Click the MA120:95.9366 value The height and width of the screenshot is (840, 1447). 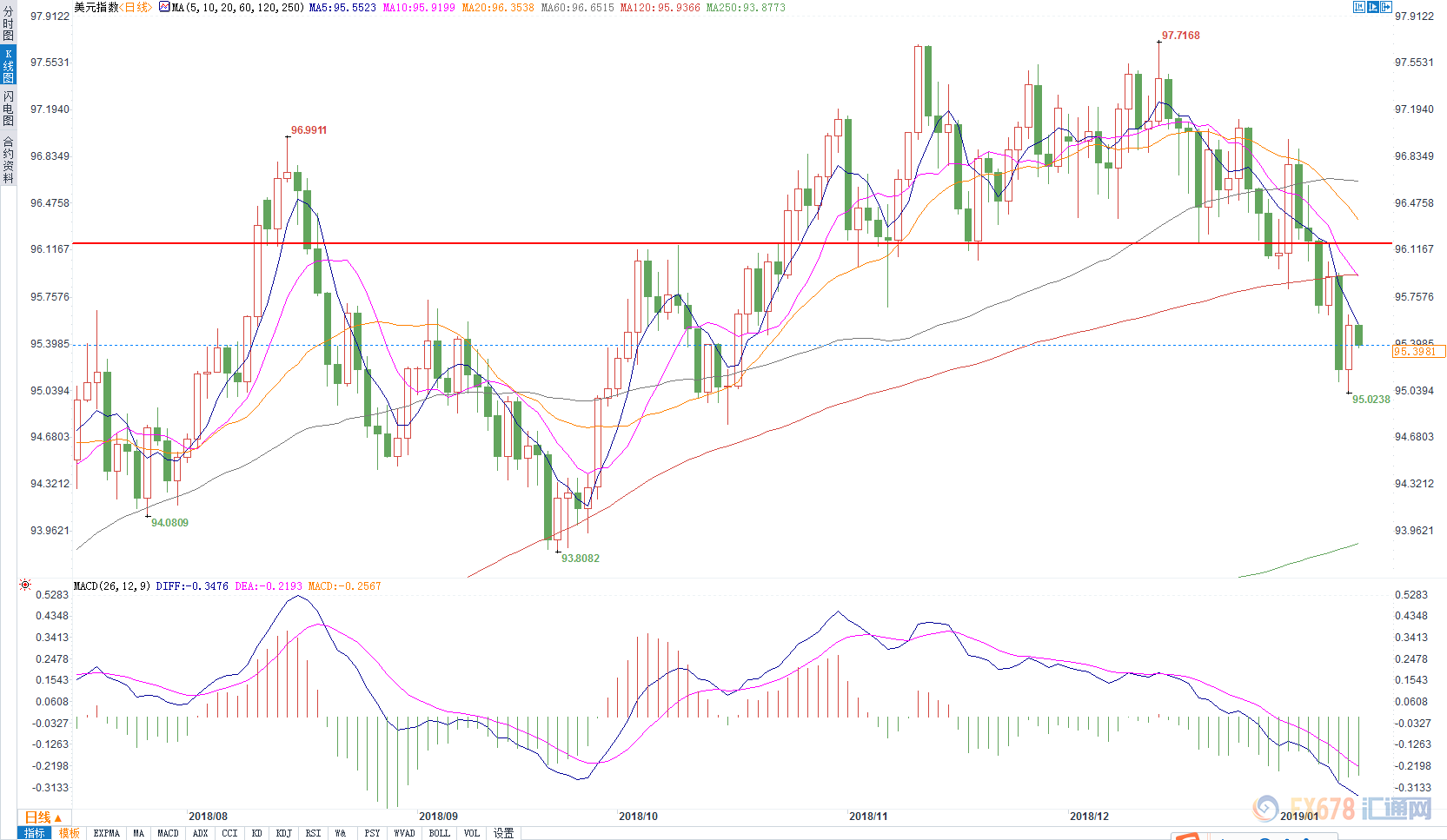tap(660, 7)
